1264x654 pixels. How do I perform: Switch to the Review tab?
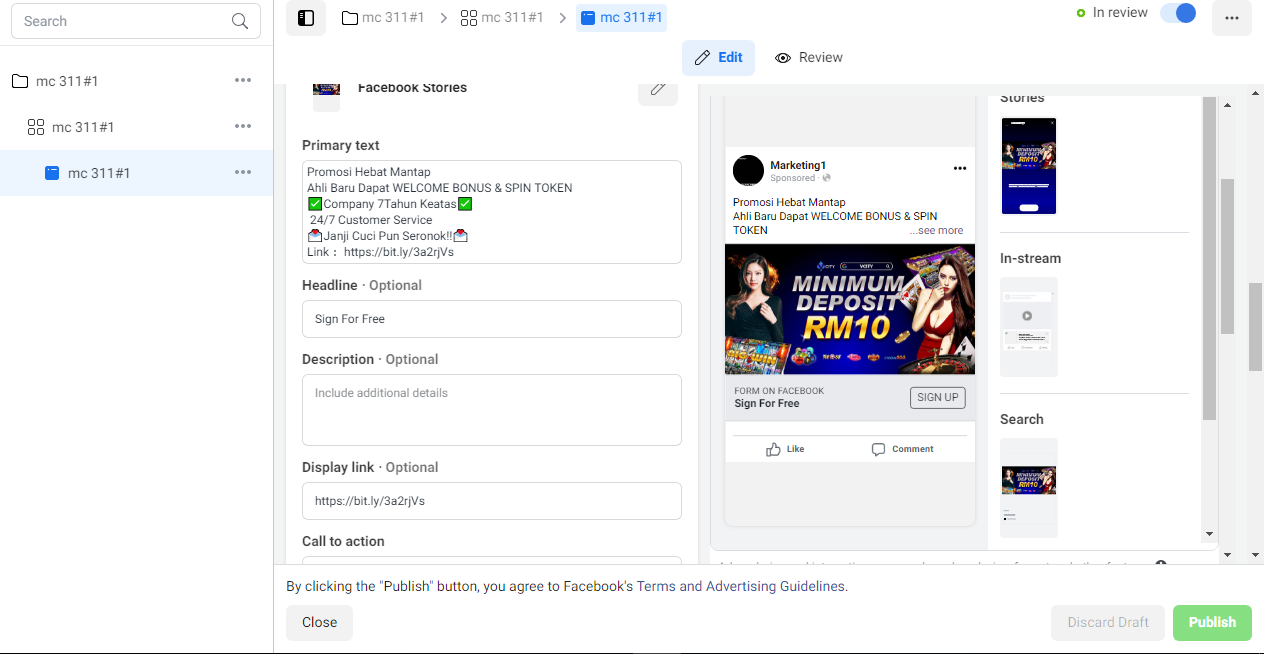pyautogui.click(x=809, y=58)
